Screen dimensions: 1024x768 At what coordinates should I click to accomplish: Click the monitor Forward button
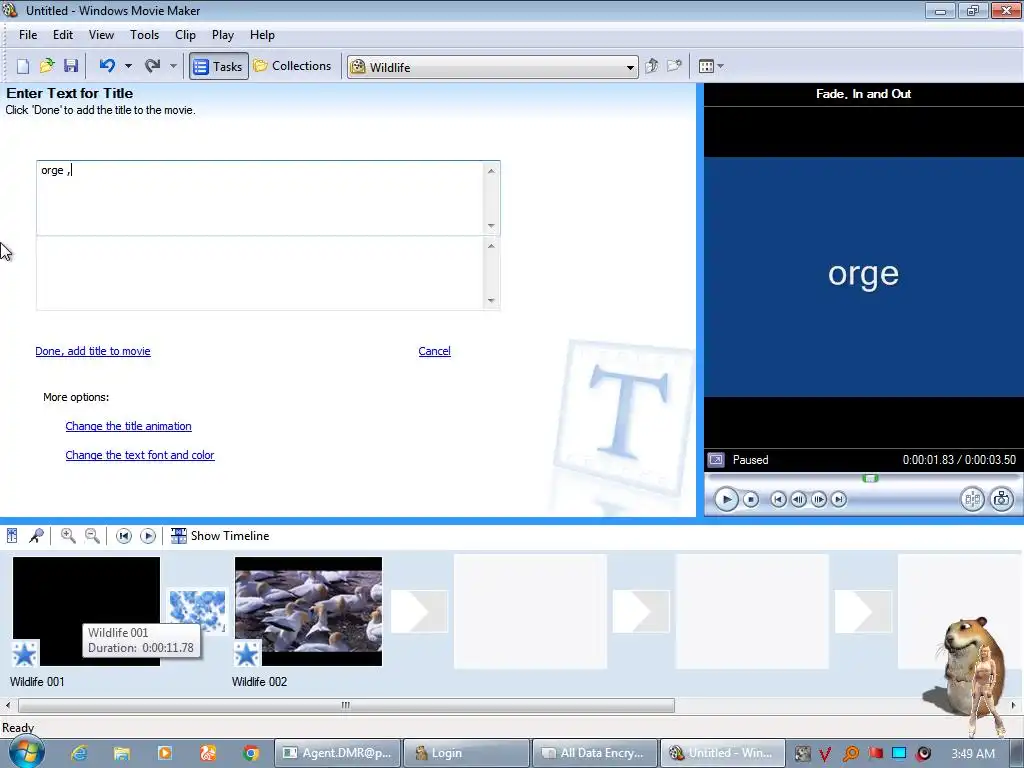(x=839, y=500)
